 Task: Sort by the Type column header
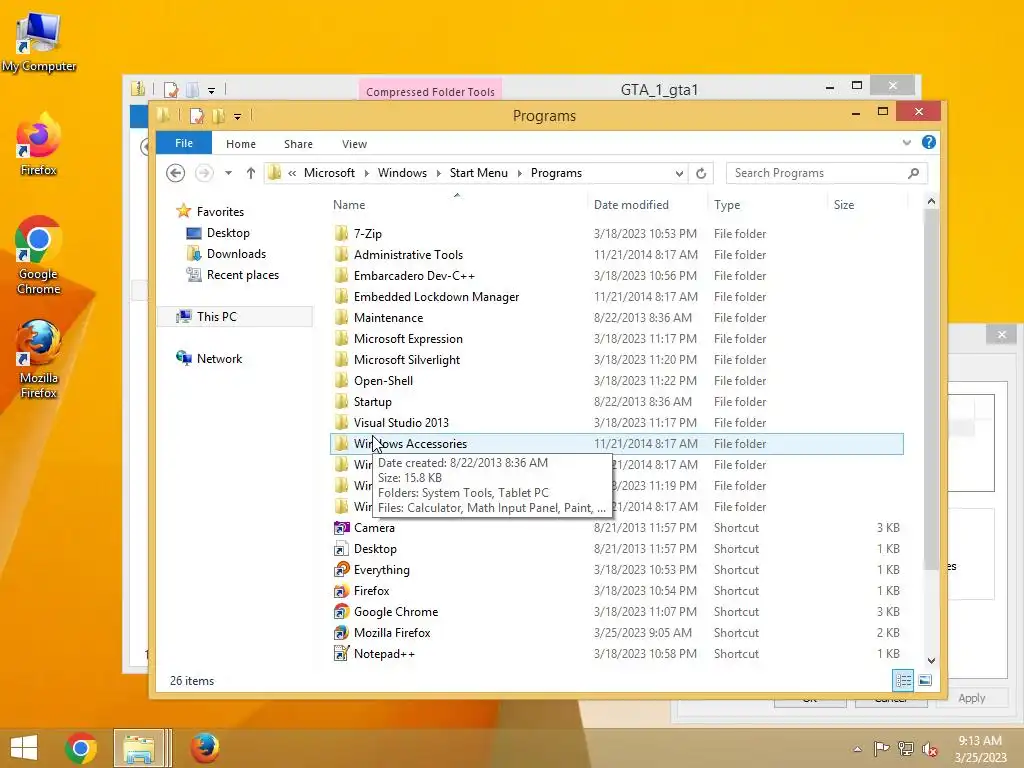click(x=727, y=205)
